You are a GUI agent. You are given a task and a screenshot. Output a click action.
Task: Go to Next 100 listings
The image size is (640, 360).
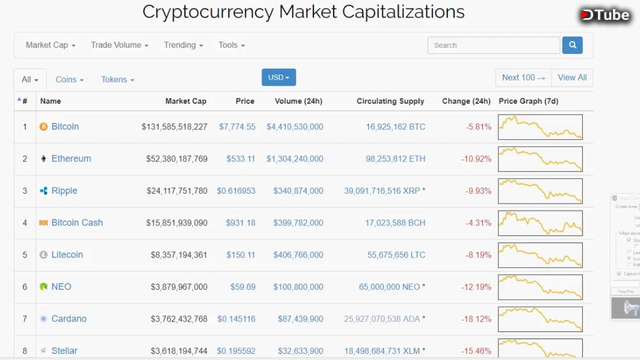coord(523,78)
